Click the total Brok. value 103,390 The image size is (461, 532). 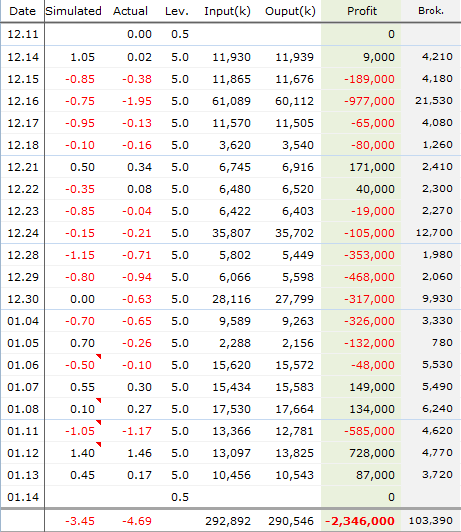pos(431,521)
